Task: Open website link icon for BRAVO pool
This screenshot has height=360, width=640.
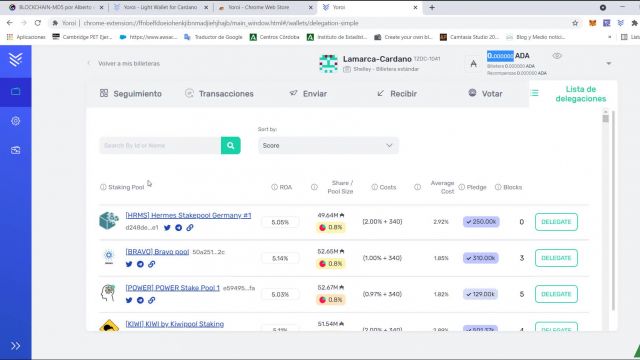Action: pyautogui.click(x=151, y=264)
